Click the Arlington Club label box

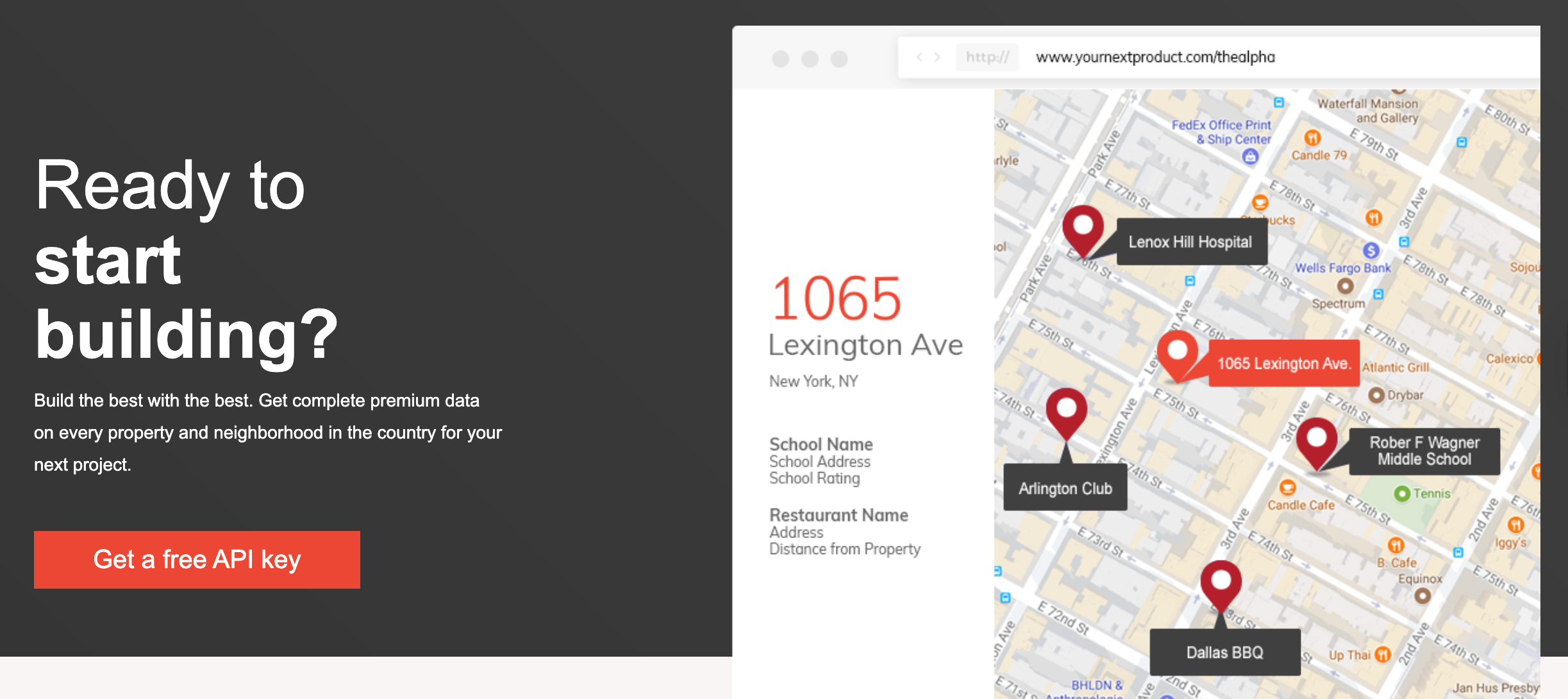[x=1065, y=488]
